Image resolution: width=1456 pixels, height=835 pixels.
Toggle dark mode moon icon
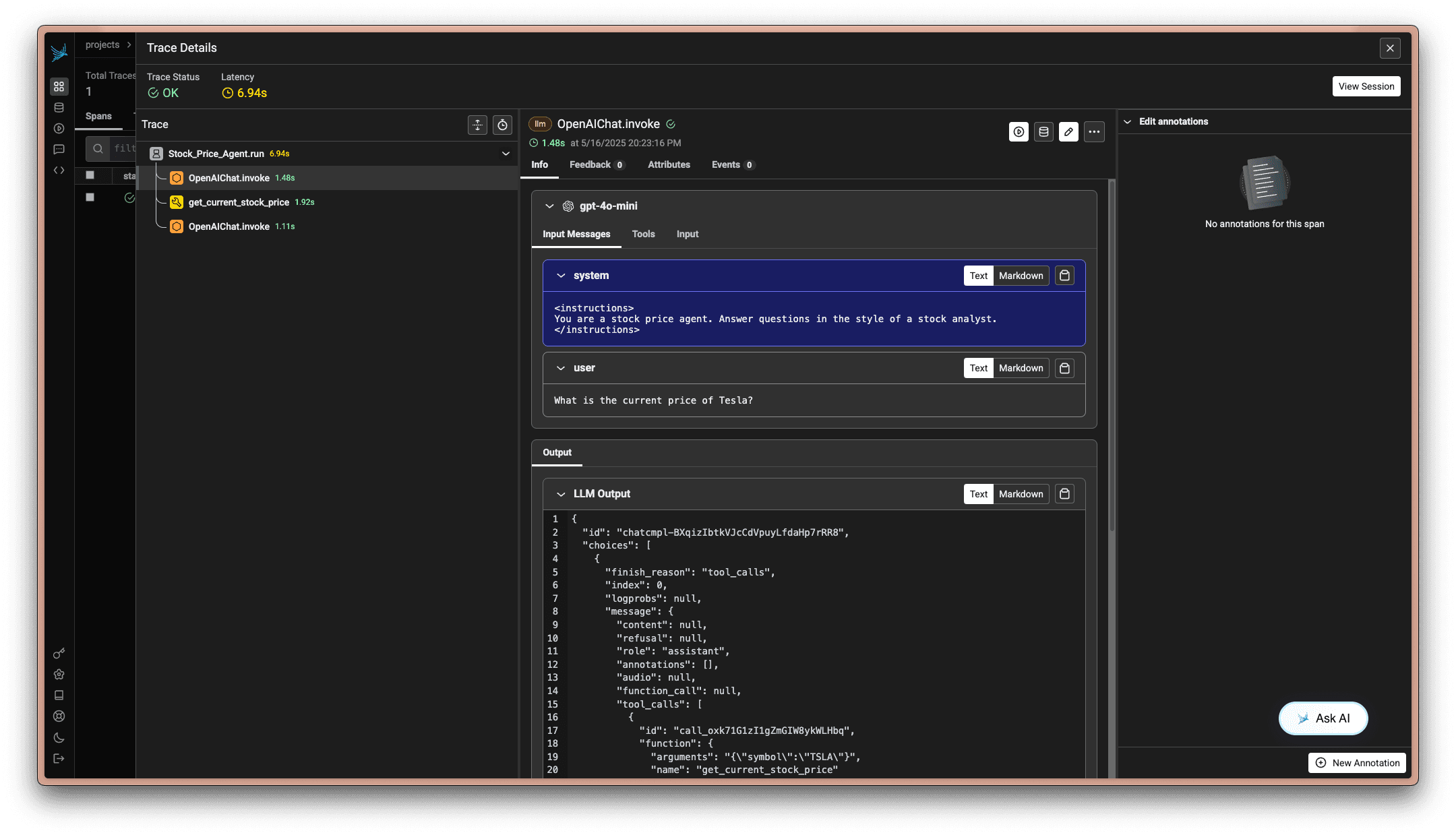point(59,737)
